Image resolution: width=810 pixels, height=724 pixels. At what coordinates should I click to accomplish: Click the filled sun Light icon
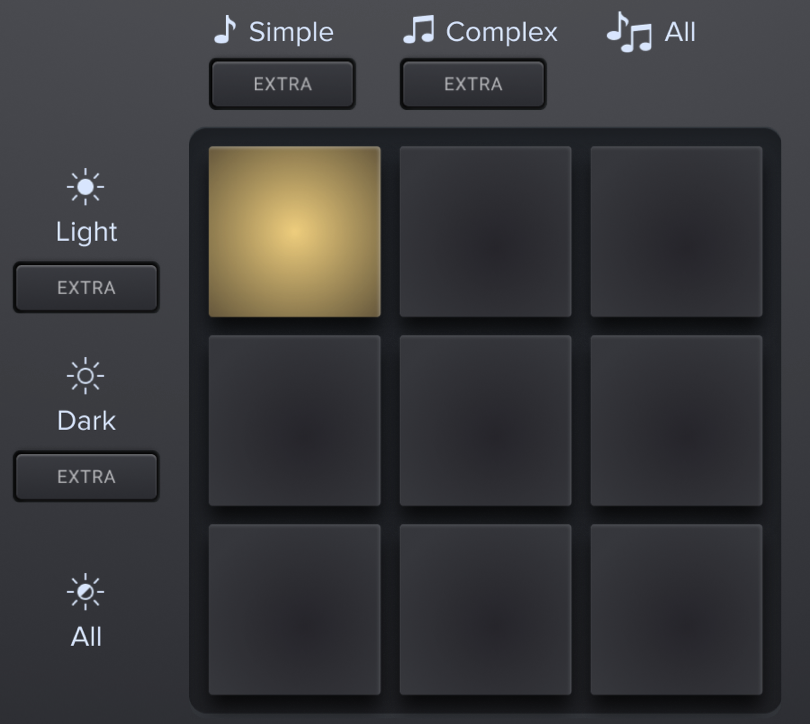pos(85,186)
